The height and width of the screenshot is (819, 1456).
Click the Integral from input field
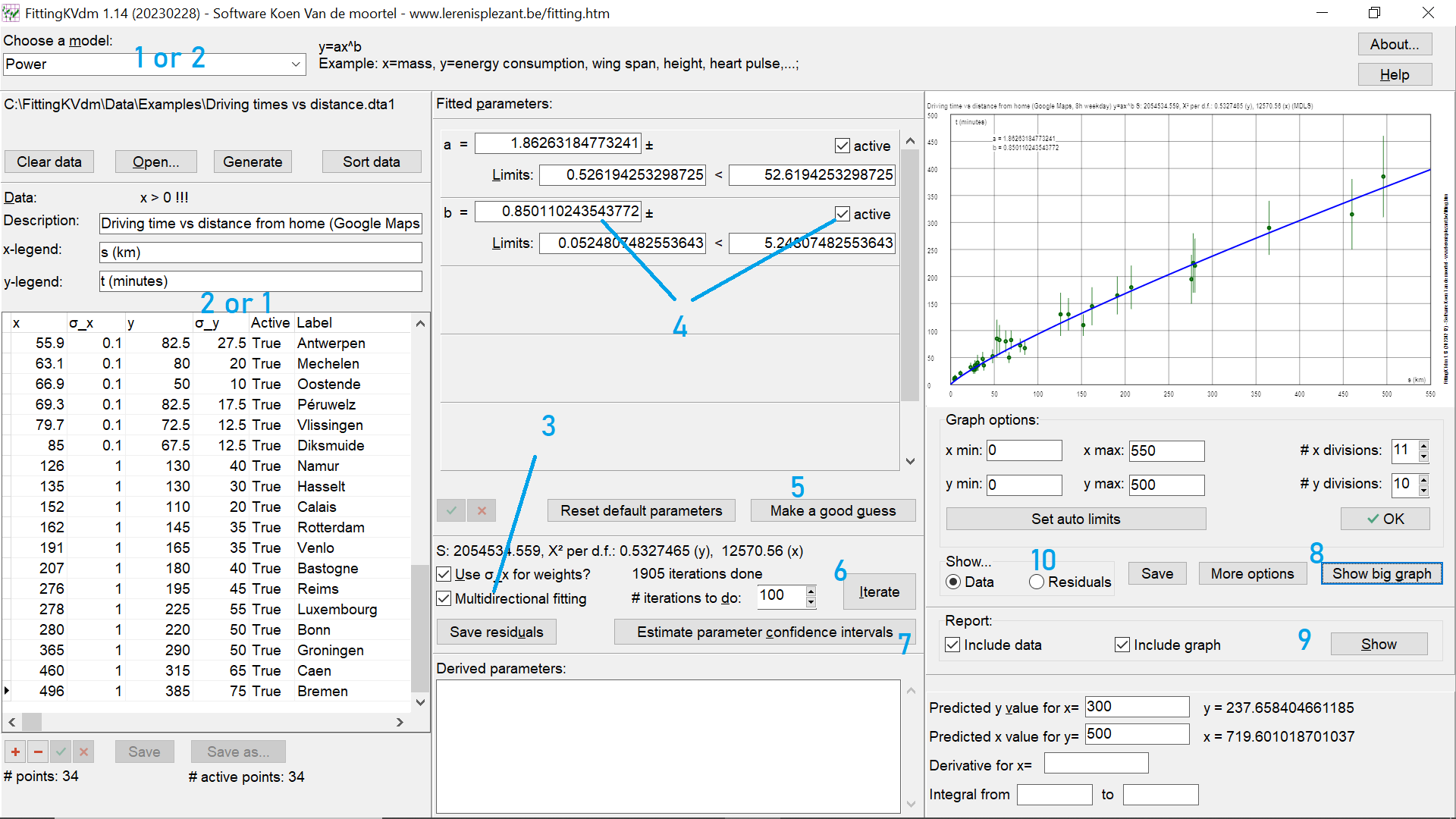(x=1054, y=794)
